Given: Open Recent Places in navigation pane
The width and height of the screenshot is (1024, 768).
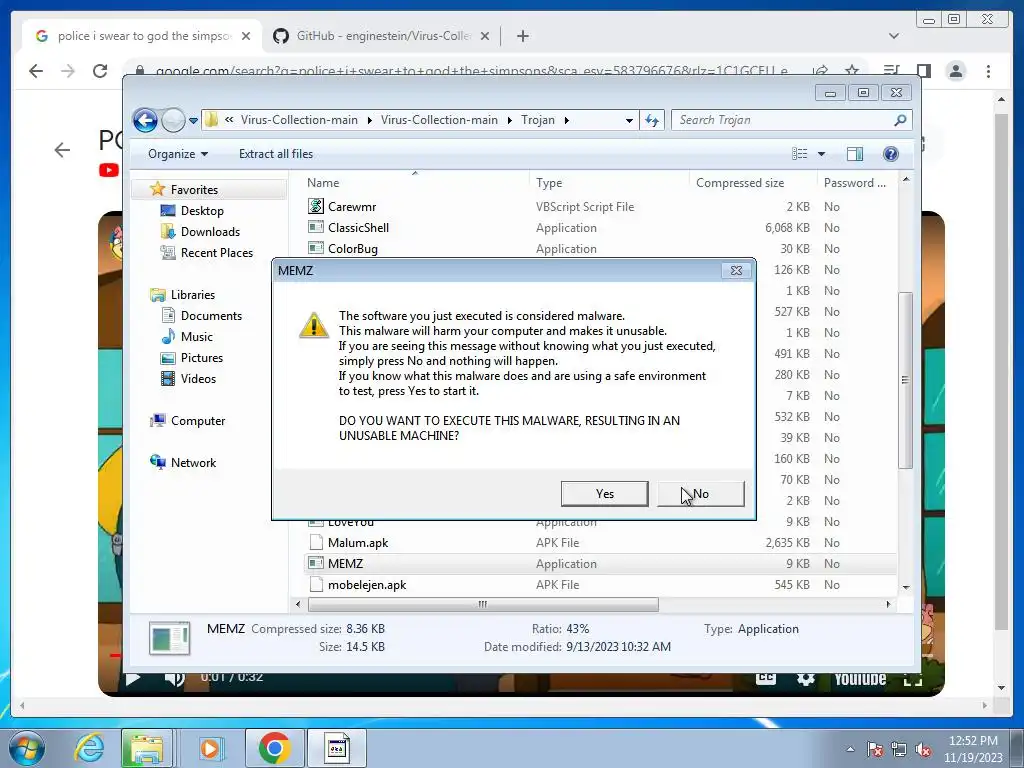Looking at the screenshot, I should [x=217, y=253].
